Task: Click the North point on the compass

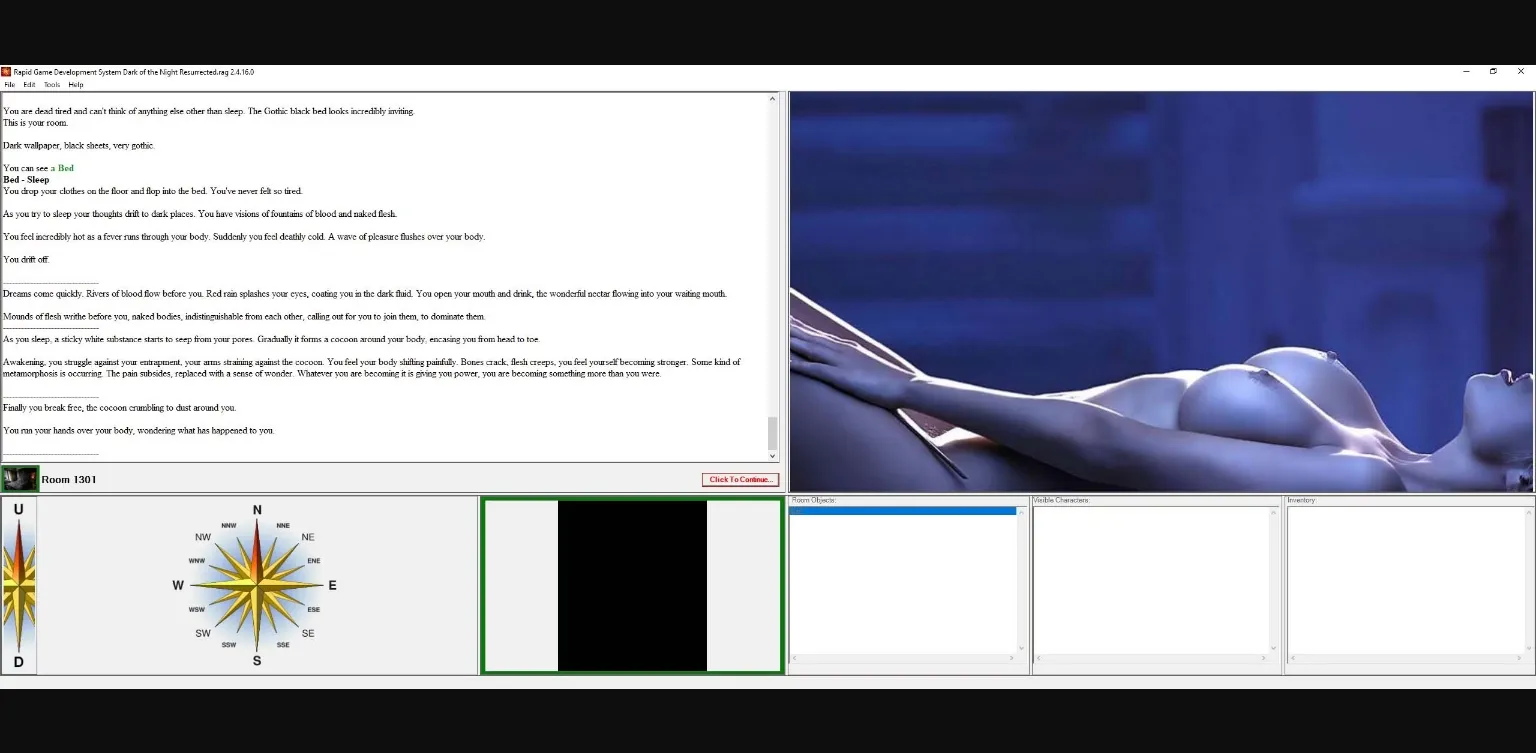Action: (x=257, y=511)
